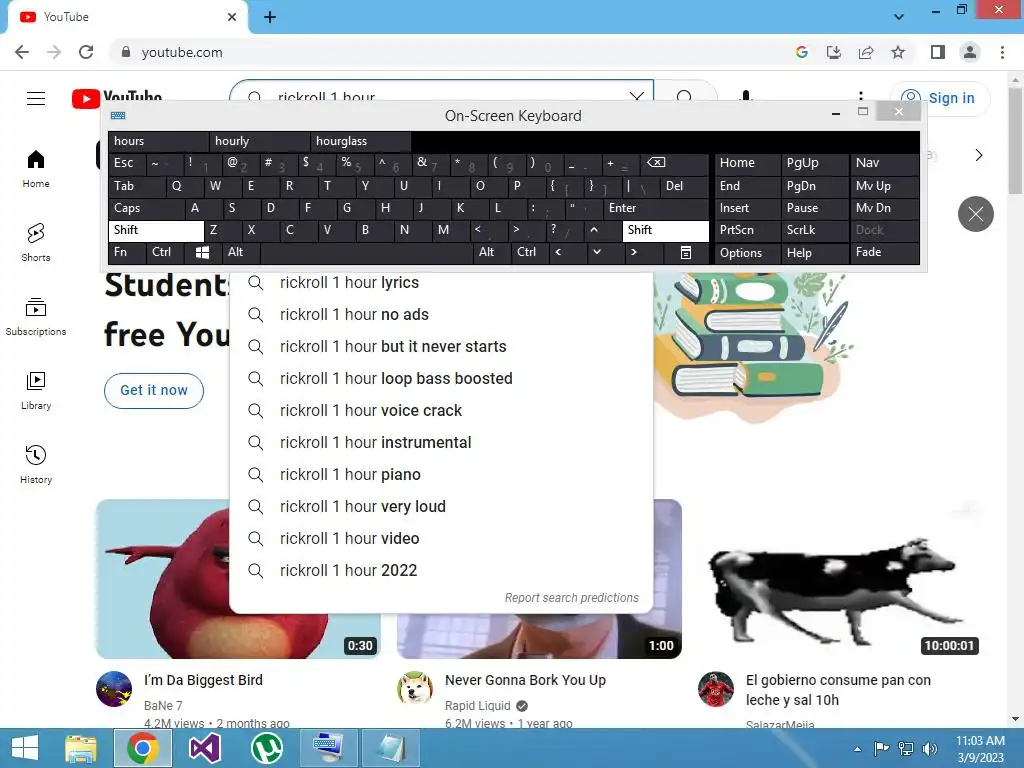The image size is (1024, 768).
Task: Click Report search predictions link
Action: coord(571,598)
